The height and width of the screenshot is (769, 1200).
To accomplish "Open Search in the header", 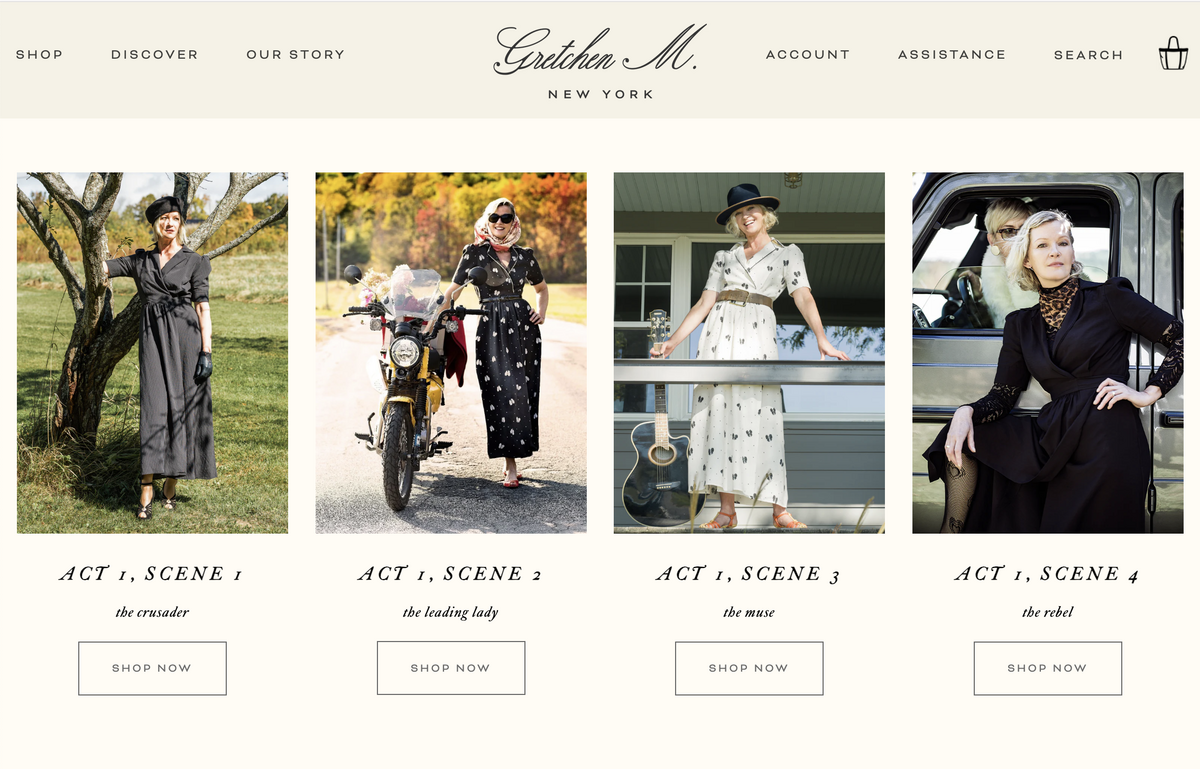I will click(1088, 55).
